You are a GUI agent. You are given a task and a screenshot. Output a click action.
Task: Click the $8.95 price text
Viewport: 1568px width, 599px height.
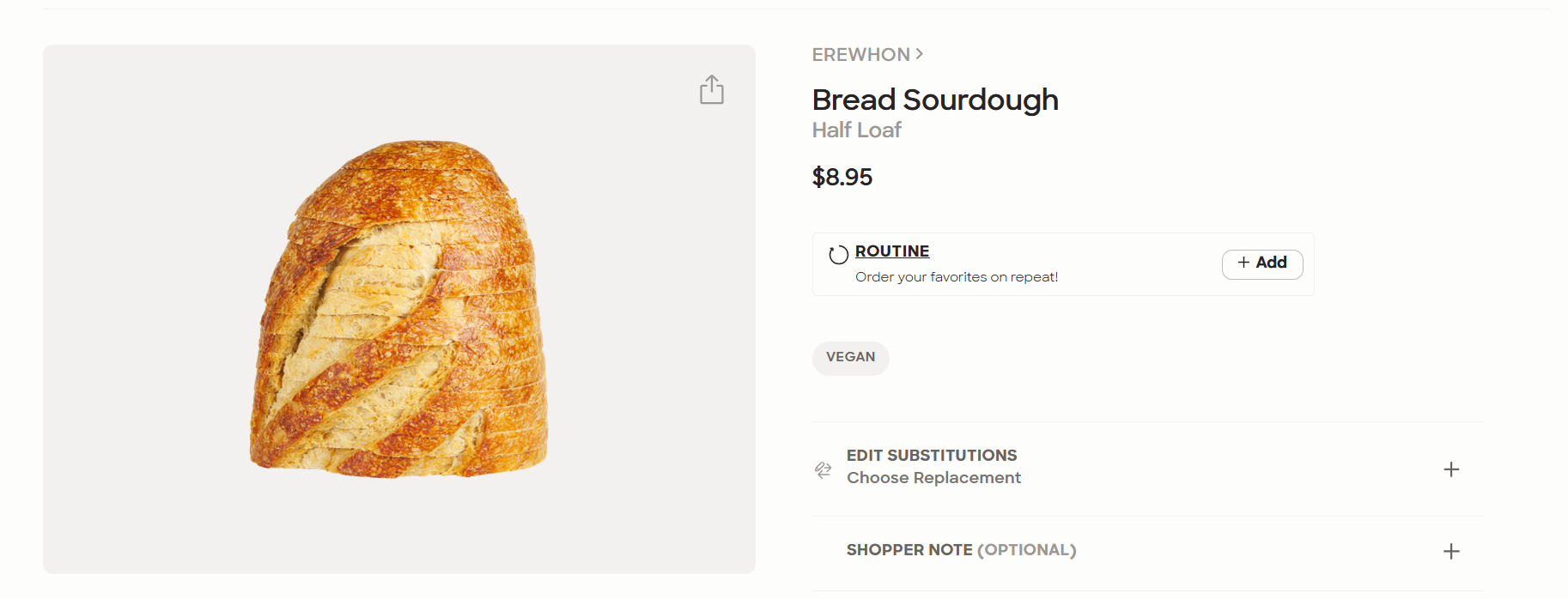pos(842,177)
